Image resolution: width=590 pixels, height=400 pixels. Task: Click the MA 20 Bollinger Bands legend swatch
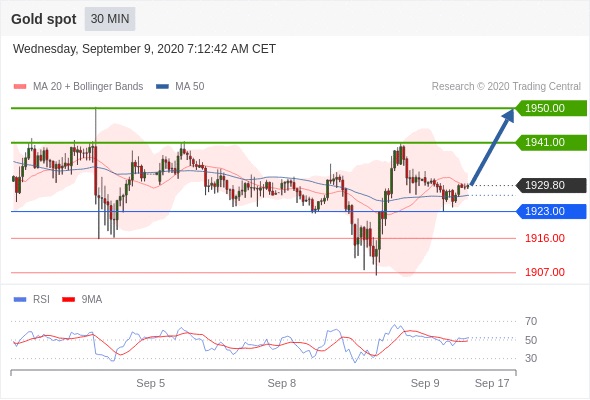pyautogui.click(x=20, y=87)
